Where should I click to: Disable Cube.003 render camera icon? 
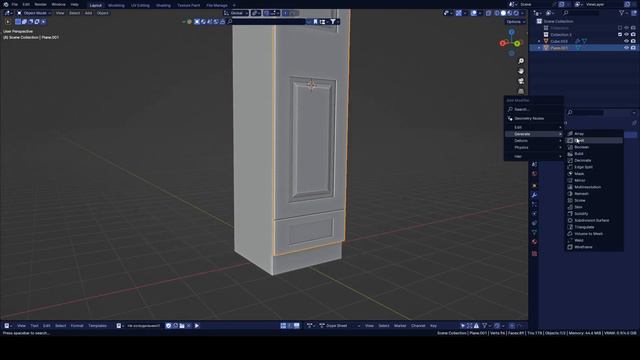[633, 41]
